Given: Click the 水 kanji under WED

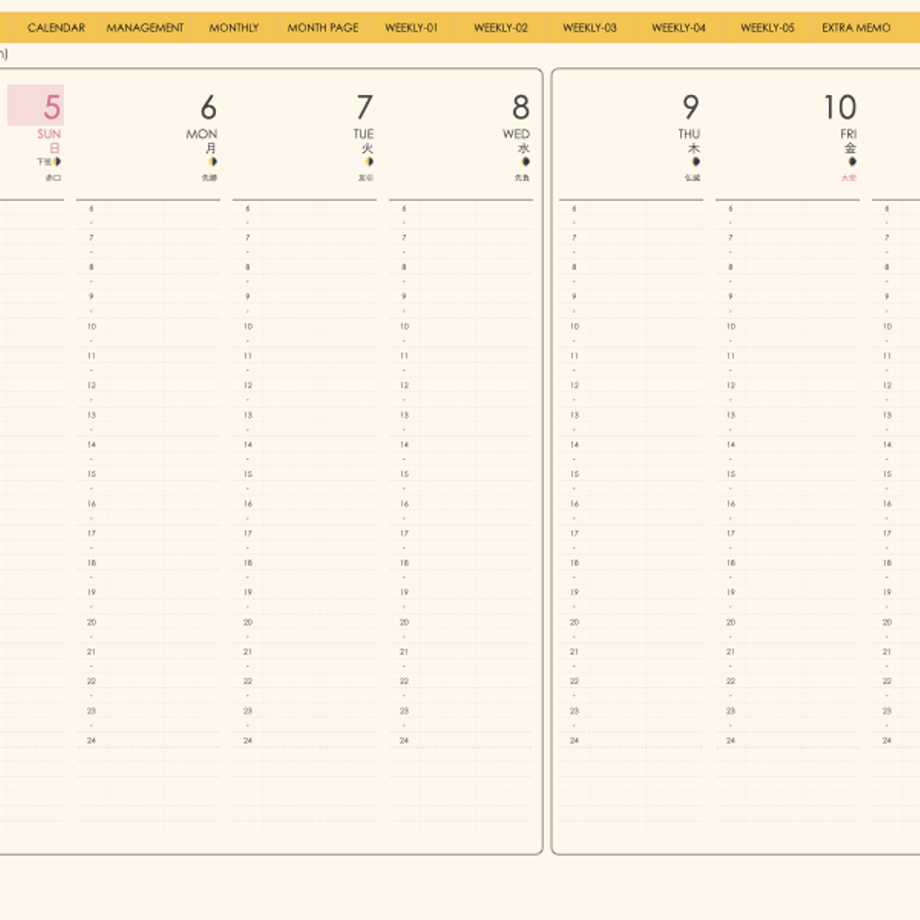Looking at the screenshot, I should (524, 148).
